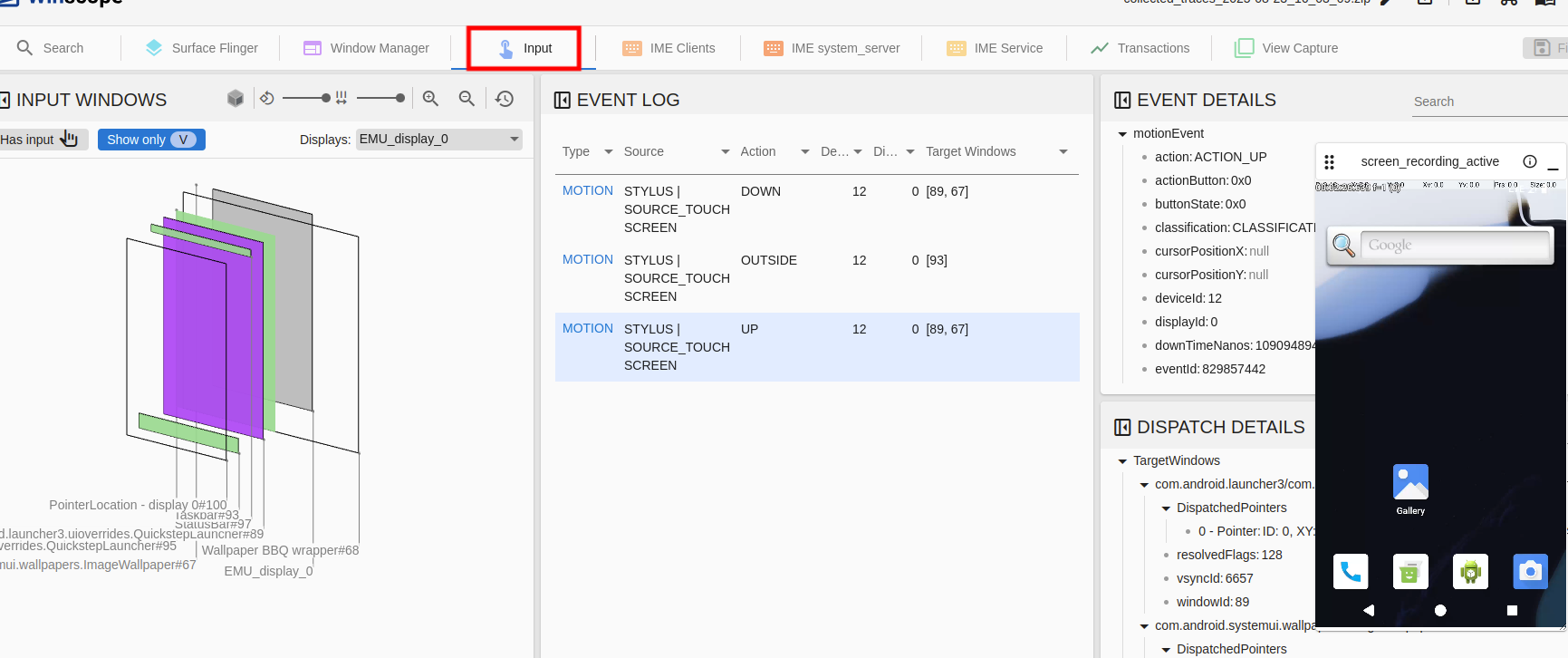Select the Input tab
Image resolution: width=1568 pixels, height=658 pixels.
point(524,48)
